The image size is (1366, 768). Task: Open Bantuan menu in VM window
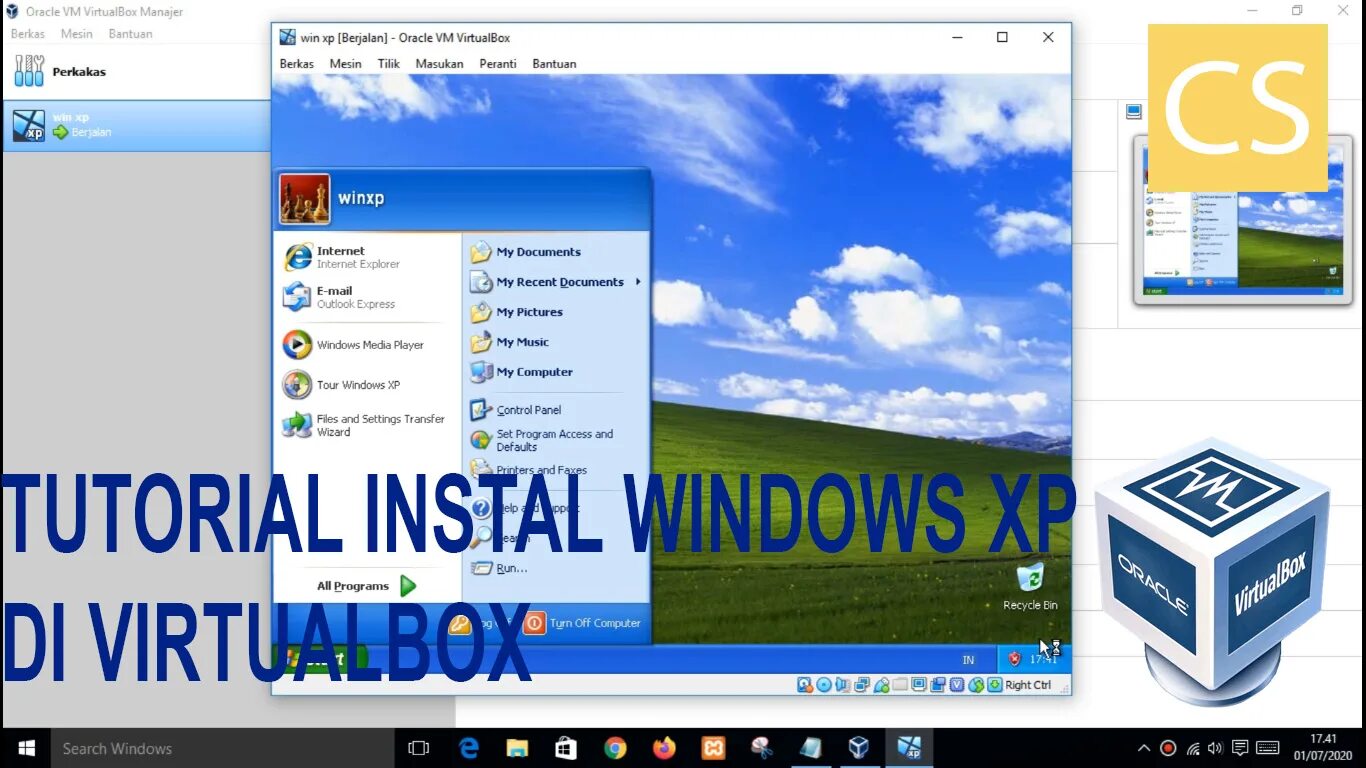pyautogui.click(x=554, y=64)
